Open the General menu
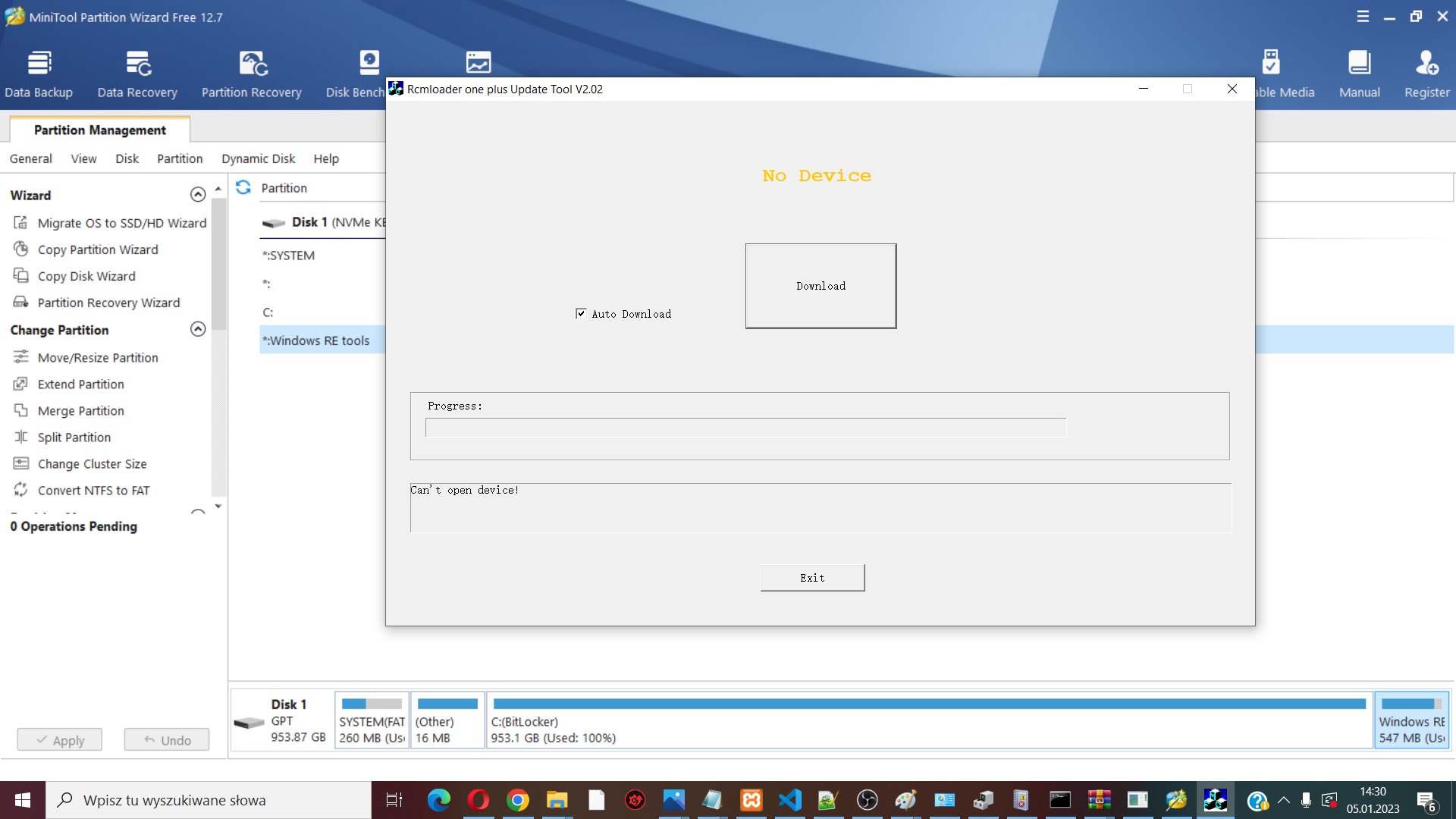This screenshot has width=1456, height=819. point(31,158)
